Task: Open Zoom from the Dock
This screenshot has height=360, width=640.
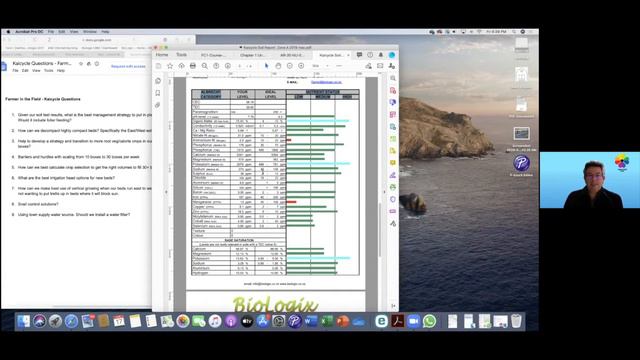Action: coord(413,321)
